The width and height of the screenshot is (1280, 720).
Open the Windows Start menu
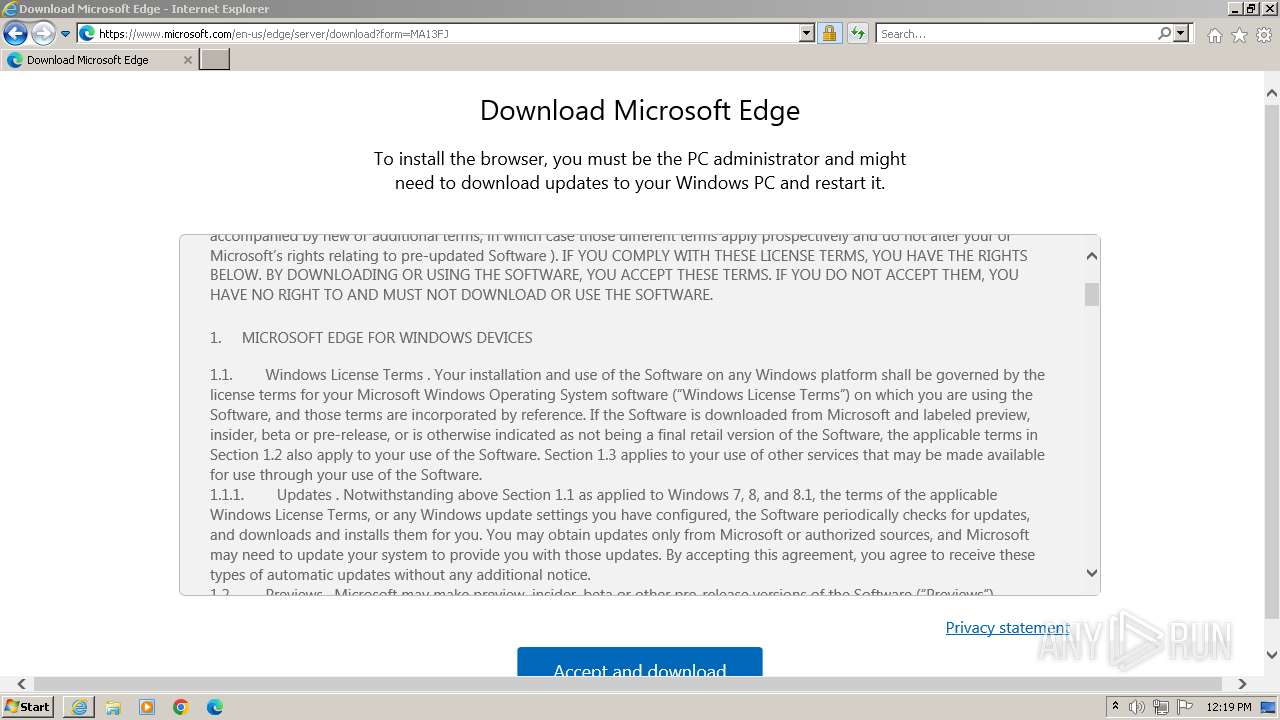pos(28,707)
